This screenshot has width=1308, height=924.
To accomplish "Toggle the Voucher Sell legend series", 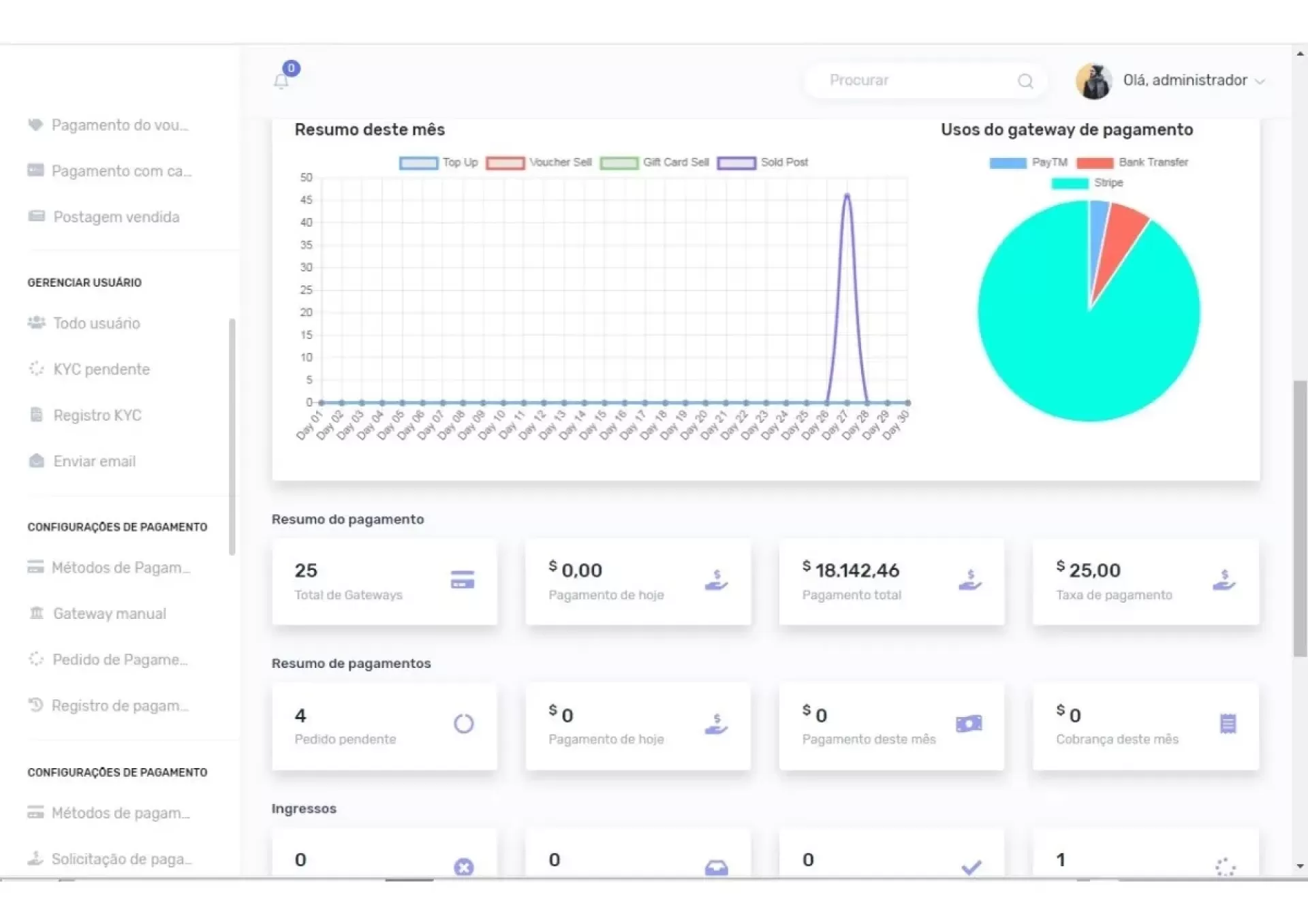I will point(505,163).
